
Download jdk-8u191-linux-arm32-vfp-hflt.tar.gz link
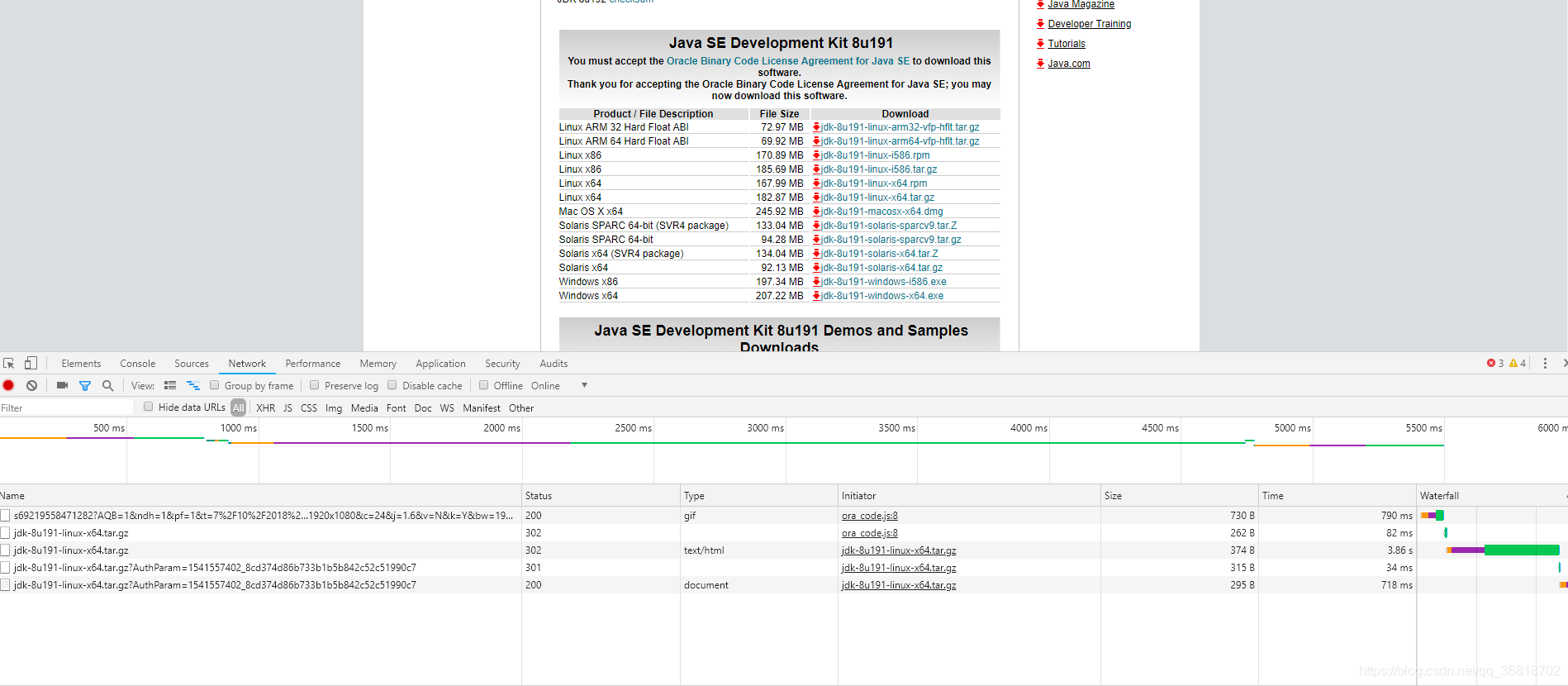[900, 127]
